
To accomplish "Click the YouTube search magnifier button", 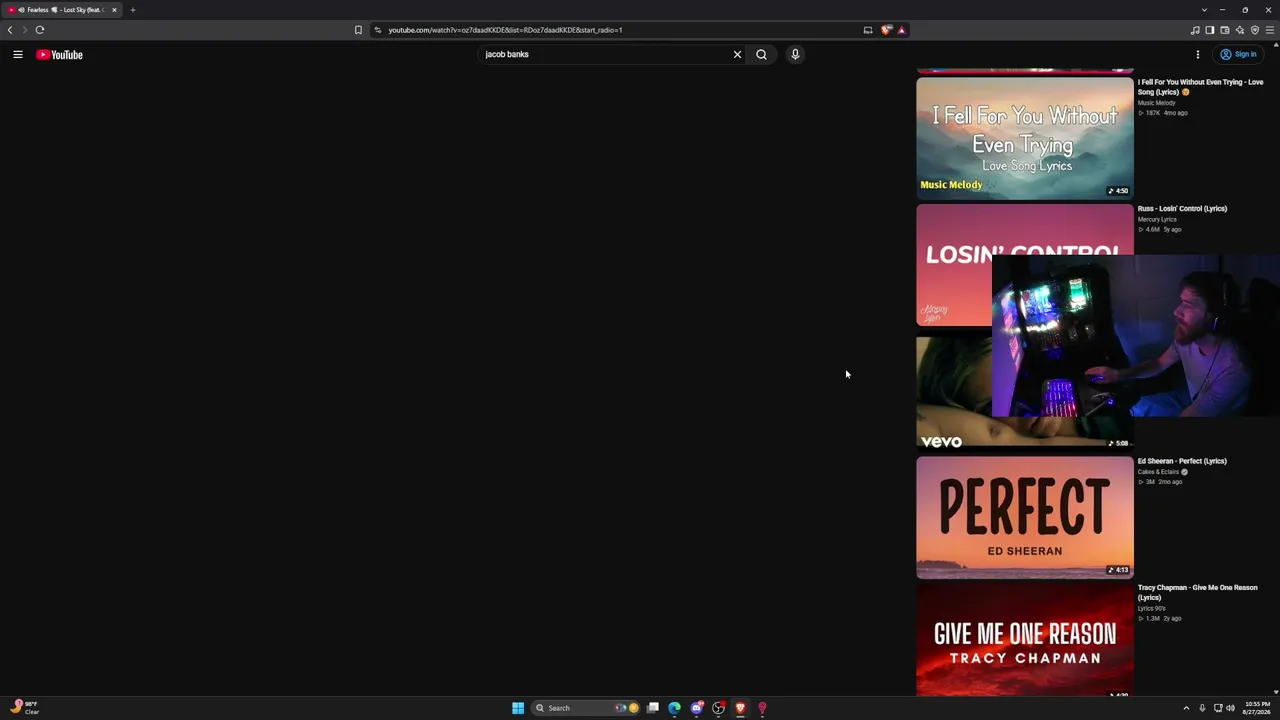I will [x=762, y=55].
